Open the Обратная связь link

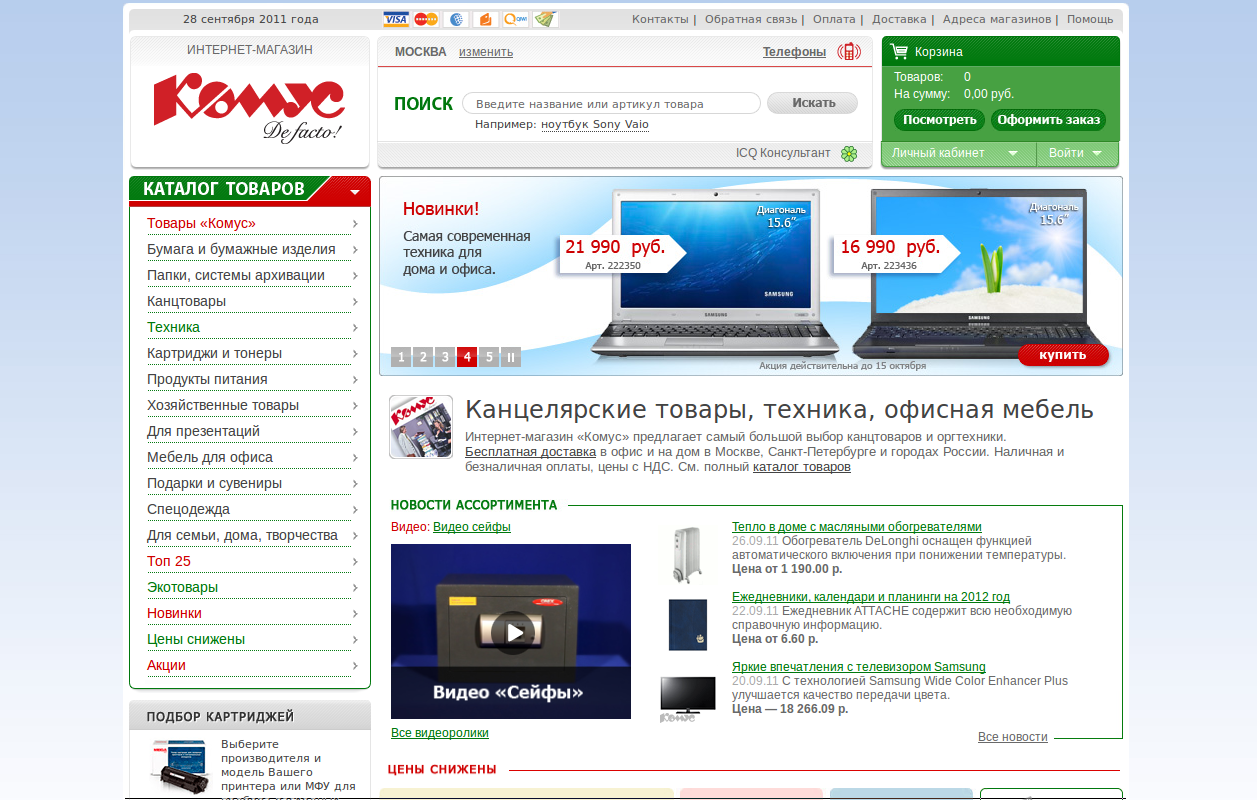point(751,19)
